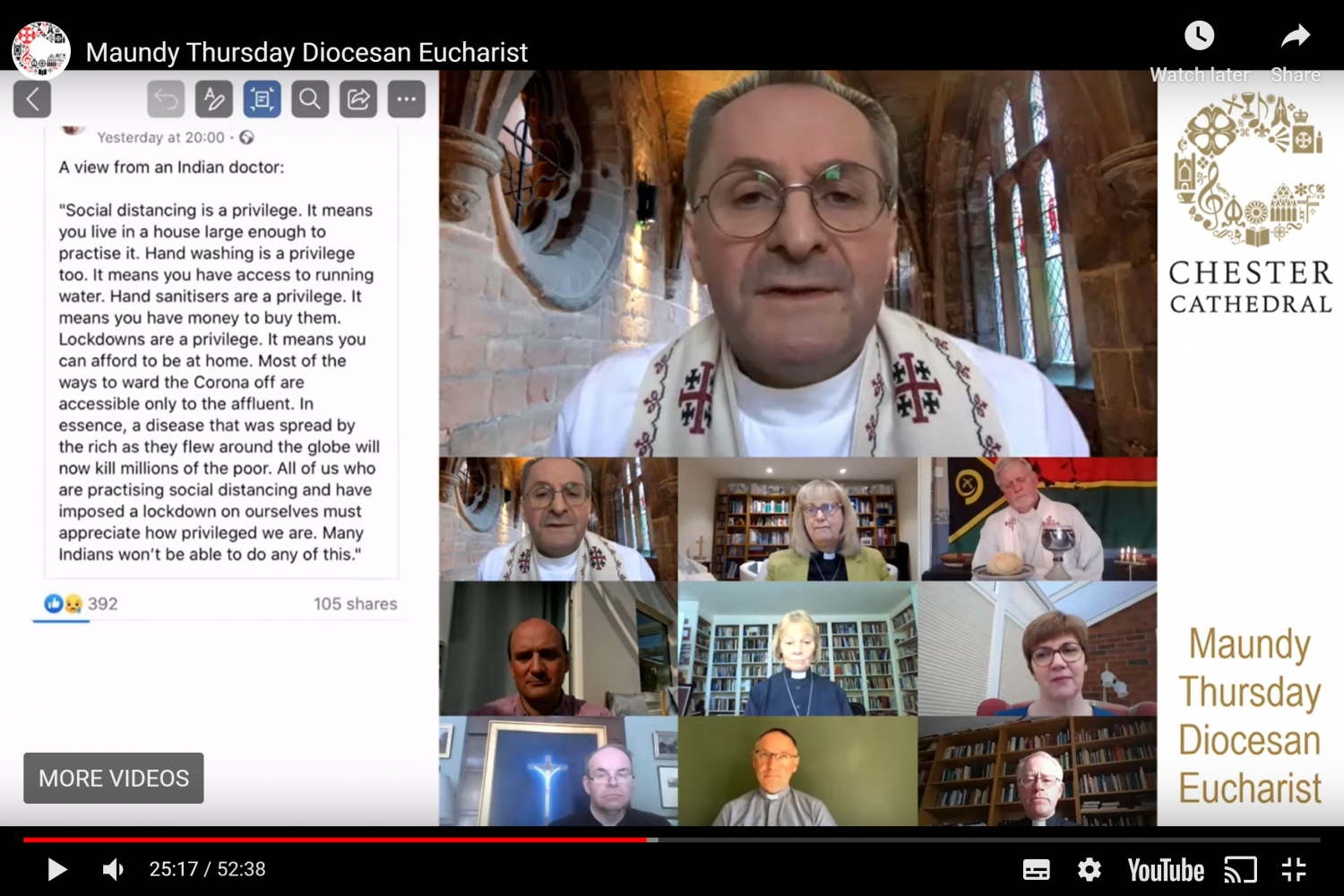The image size is (1344, 896).
Task: Select bald man in pink shirt tile
Action: coord(558,648)
